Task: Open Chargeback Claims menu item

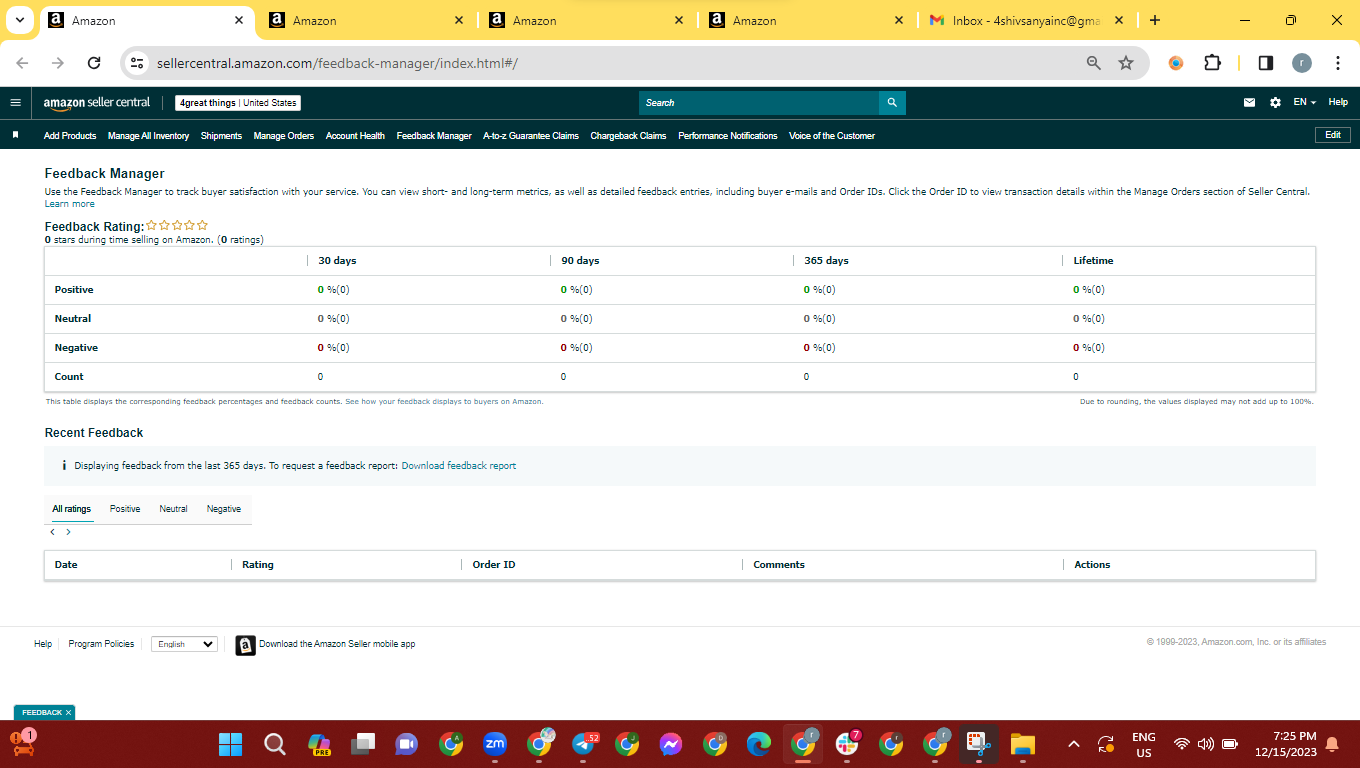Action: pos(628,136)
